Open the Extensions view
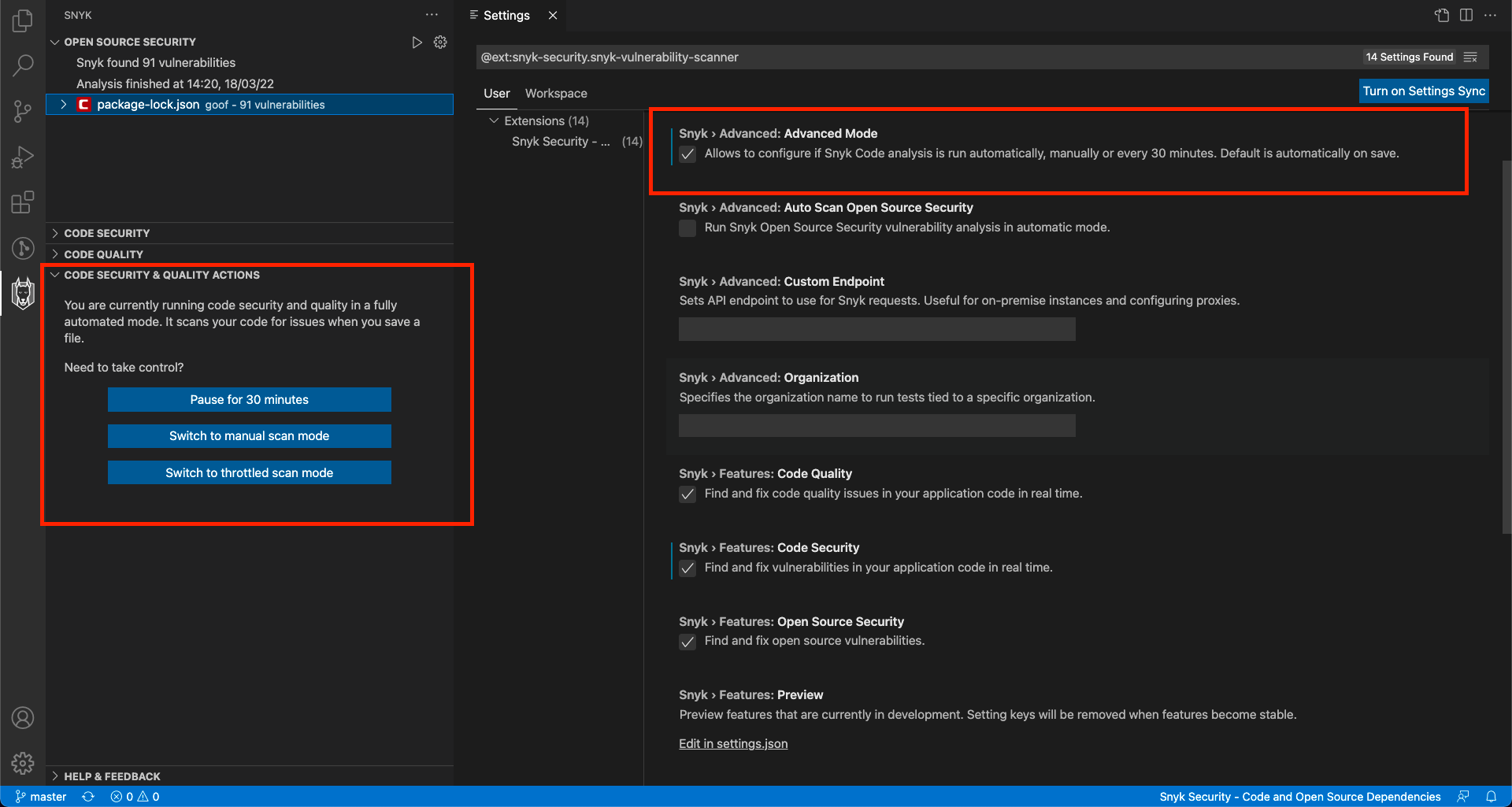The width and height of the screenshot is (1512, 807). (23, 202)
